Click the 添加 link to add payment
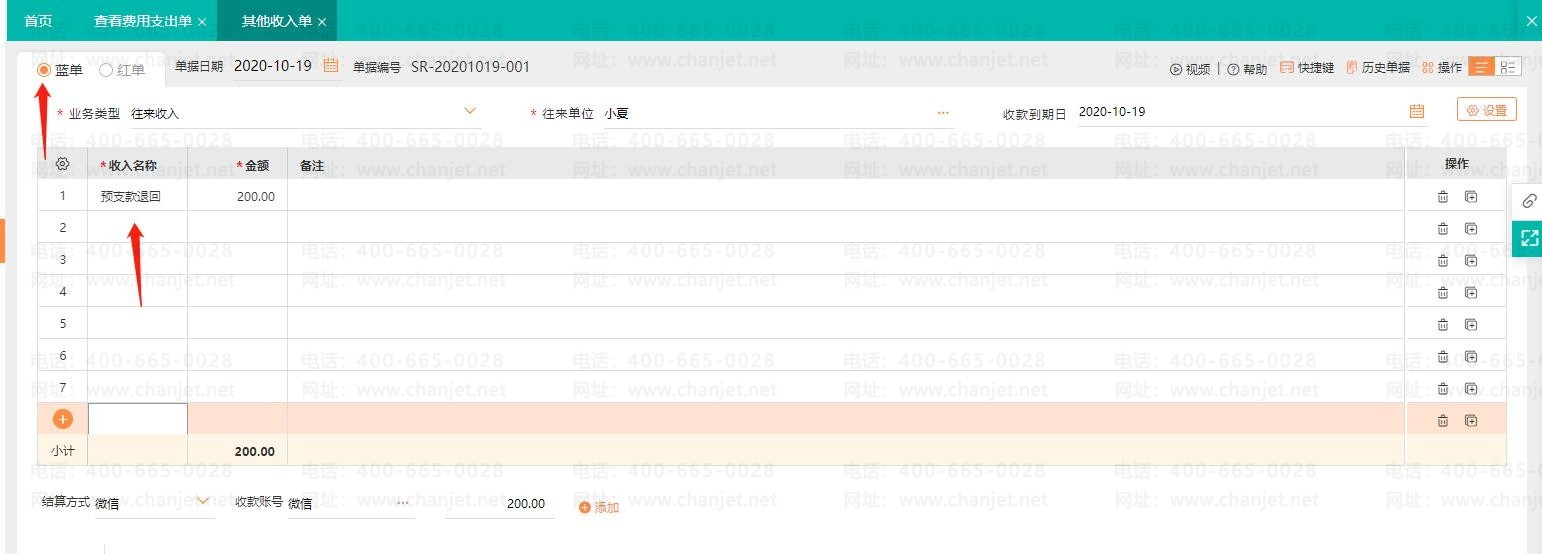The image size is (1542, 554). pyautogui.click(x=599, y=508)
